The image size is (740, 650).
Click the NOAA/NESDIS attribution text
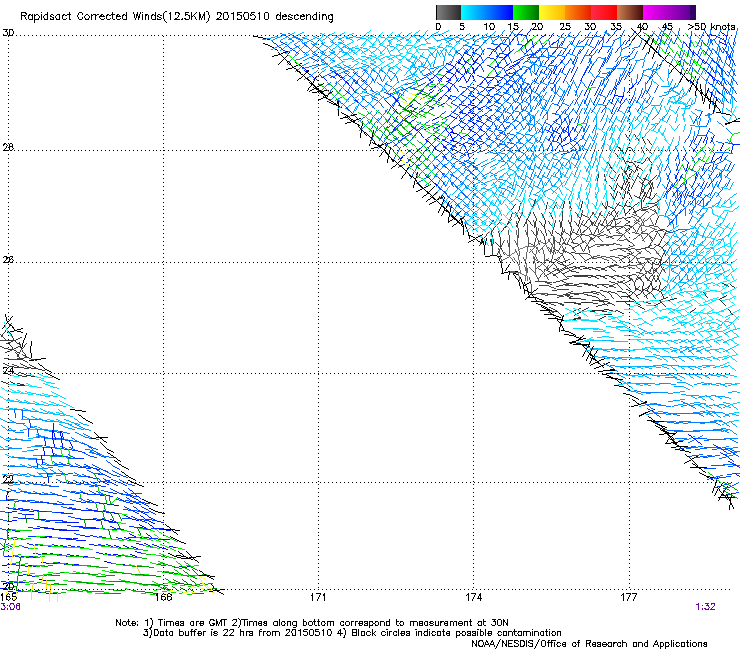(x=589, y=644)
